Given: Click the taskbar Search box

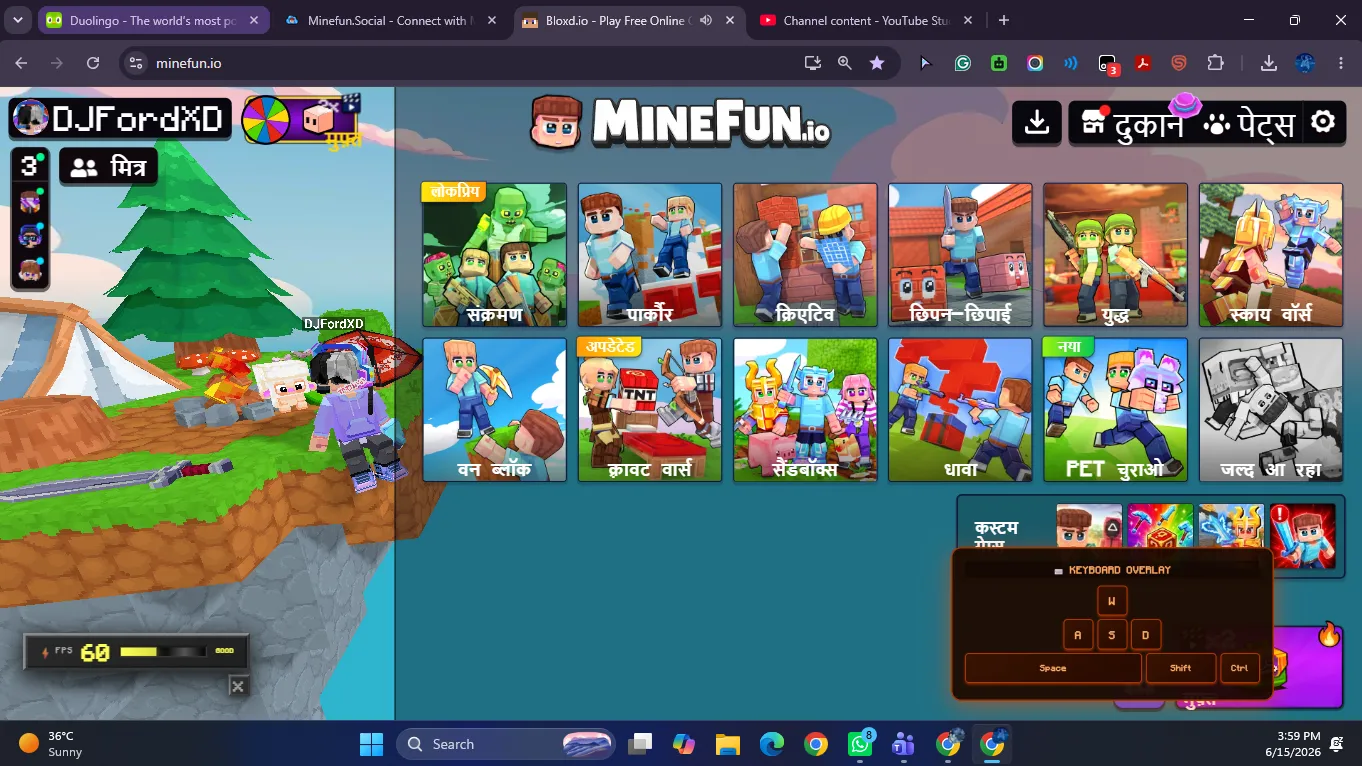Looking at the screenshot, I should click(x=506, y=744).
